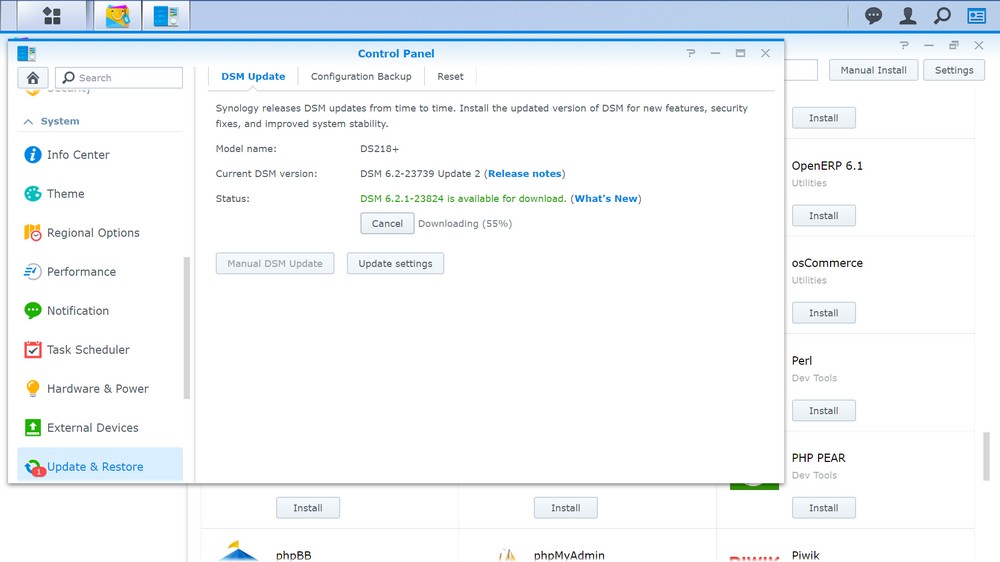This screenshot has height=562, width=1000.
Task: Open Theme settings in sidebar
Action: (66, 193)
